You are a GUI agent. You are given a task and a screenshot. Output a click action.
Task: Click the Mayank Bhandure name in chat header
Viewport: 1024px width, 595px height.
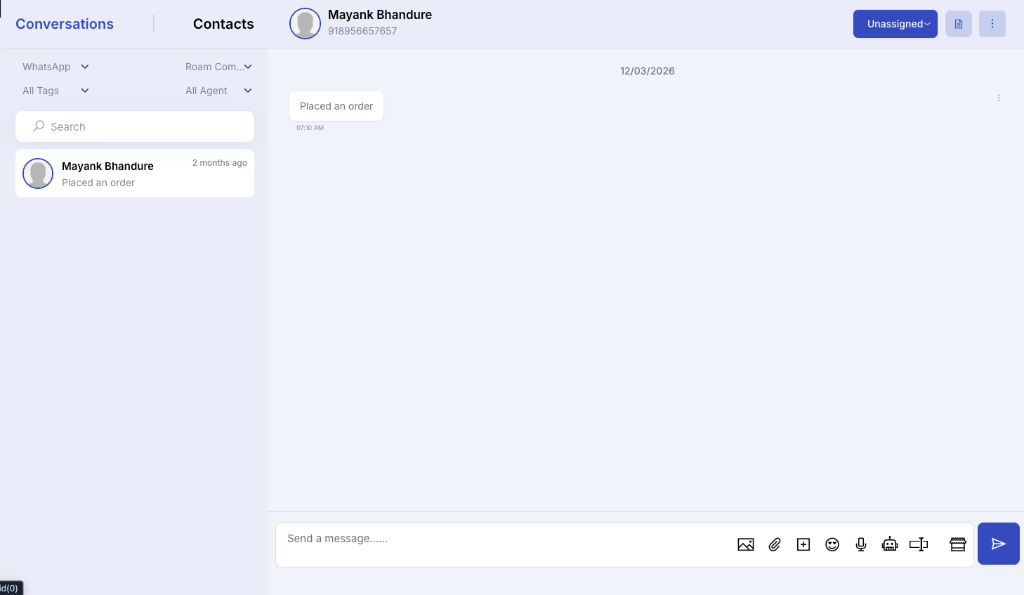click(x=379, y=14)
